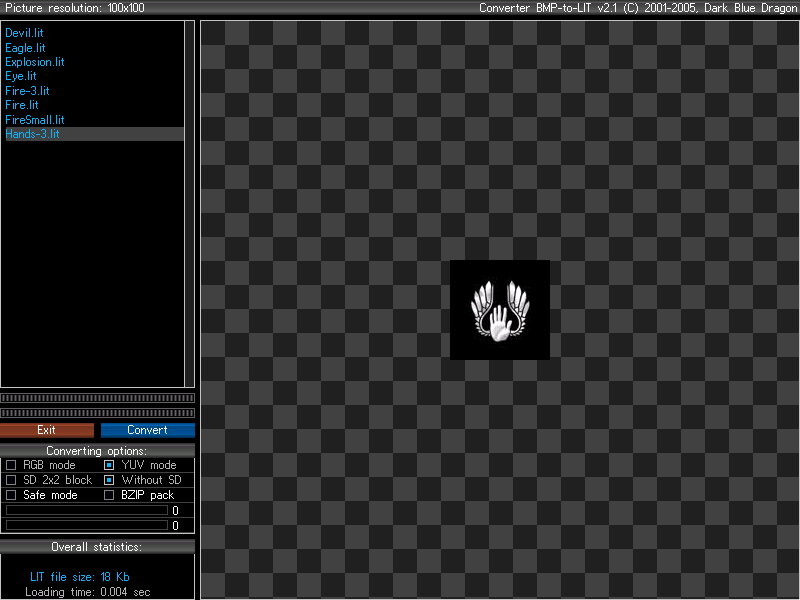This screenshot has height=600, width=800.
Task: Choose Explosion.lit file entry
Action: [35, 62]
